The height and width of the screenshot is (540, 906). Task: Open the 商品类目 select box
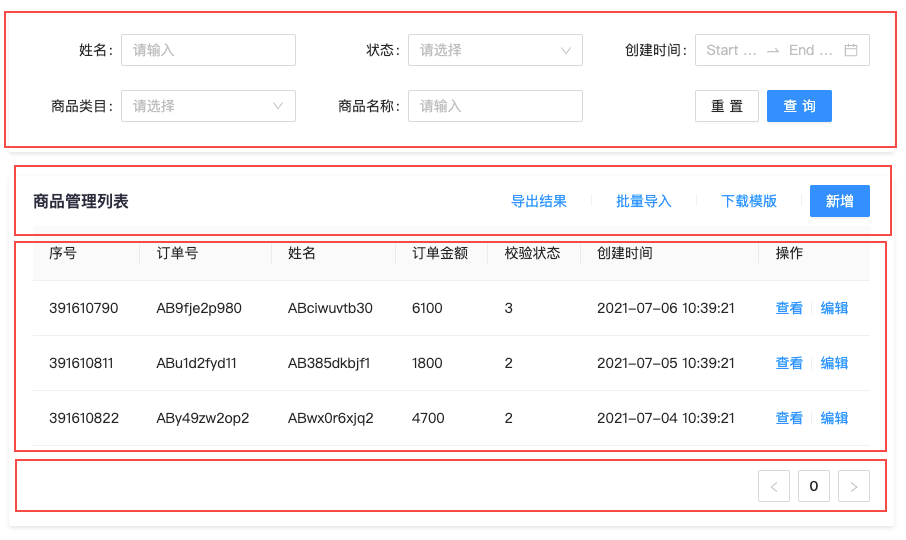[x=208, y=106]
